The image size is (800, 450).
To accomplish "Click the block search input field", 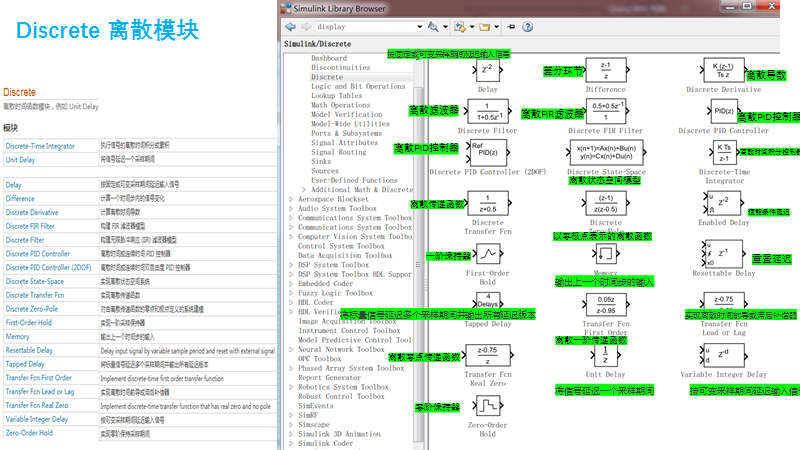I will 365,27.
